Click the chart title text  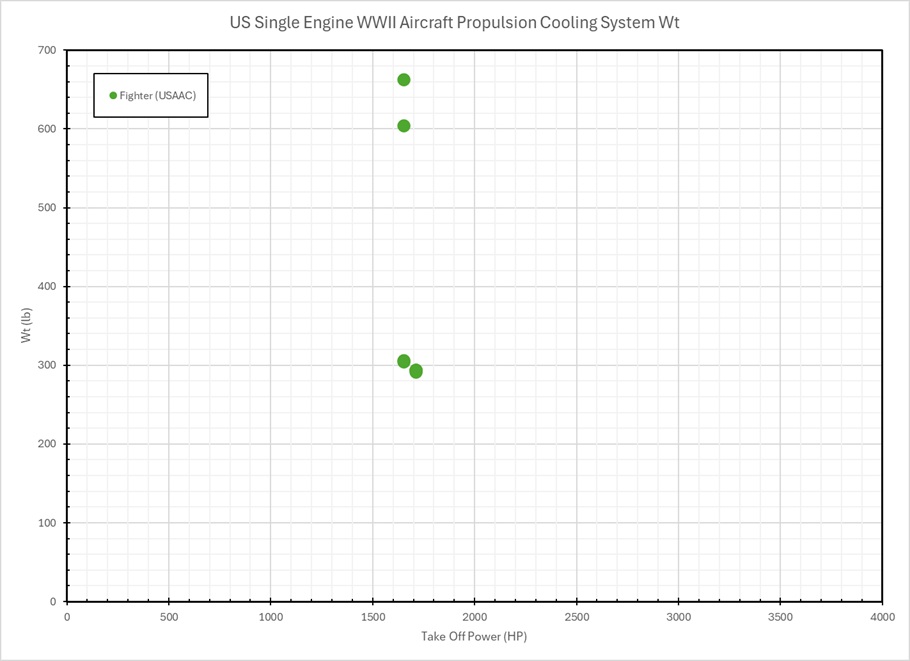point(453,23)
